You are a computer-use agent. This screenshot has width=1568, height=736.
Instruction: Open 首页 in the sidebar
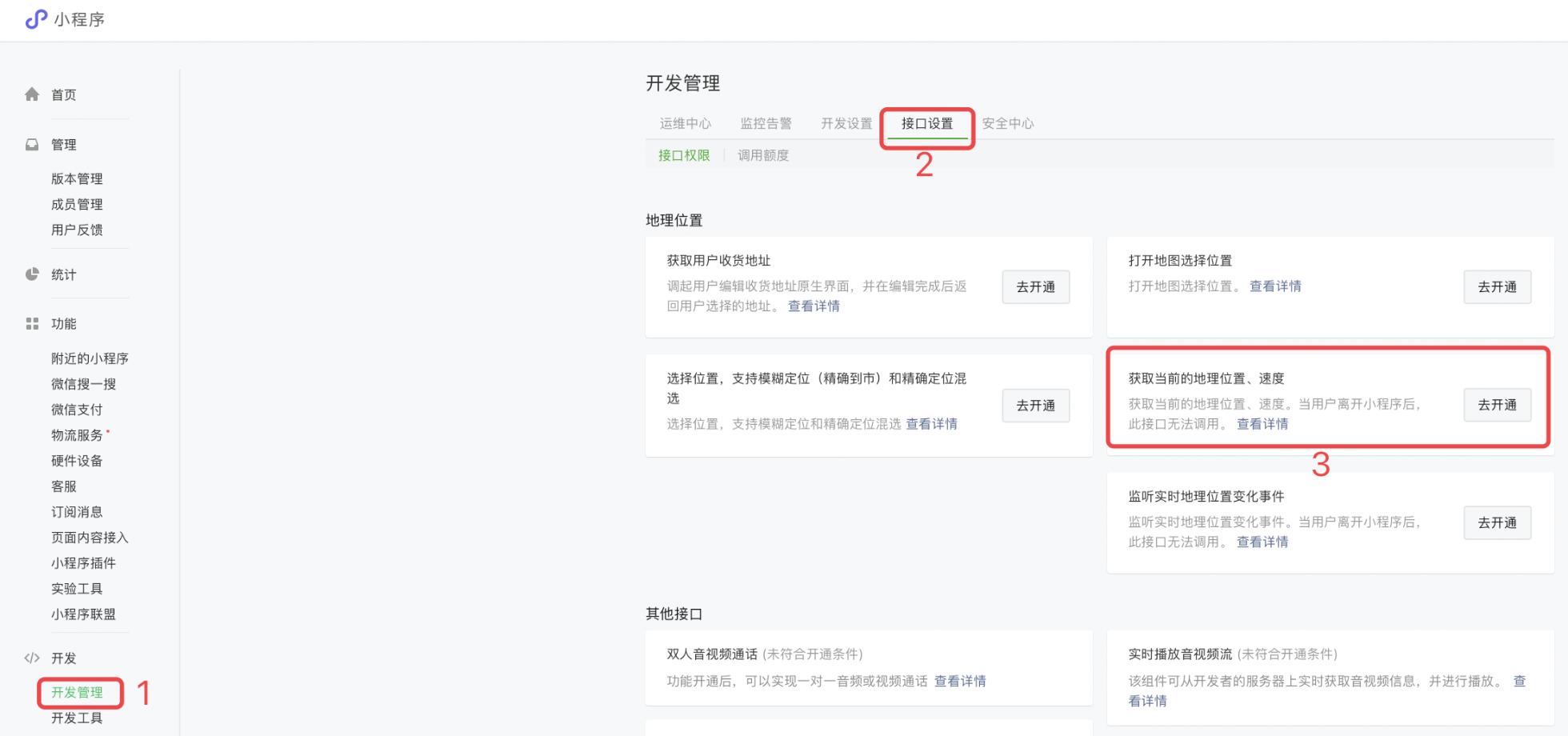64,94
